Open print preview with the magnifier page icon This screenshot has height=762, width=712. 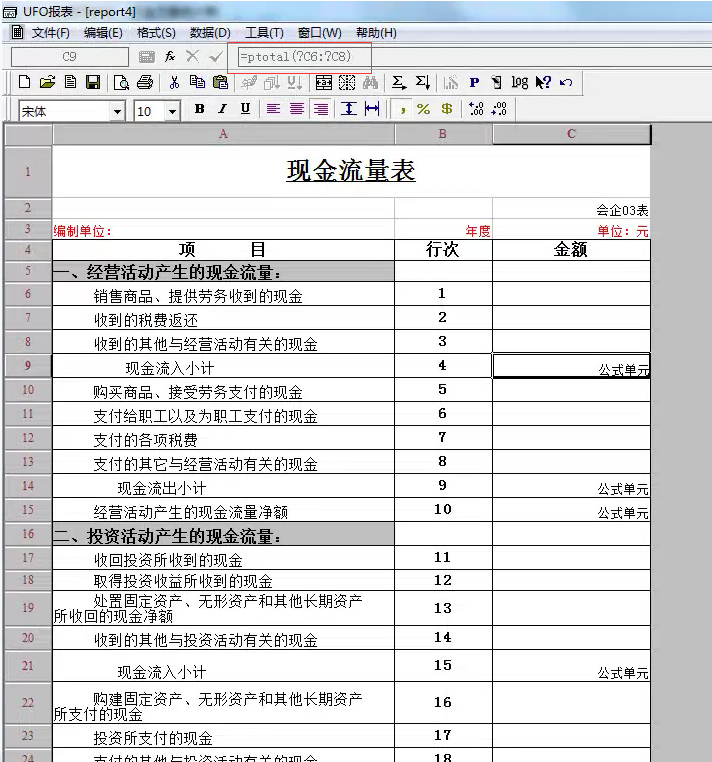coord(121,82)
